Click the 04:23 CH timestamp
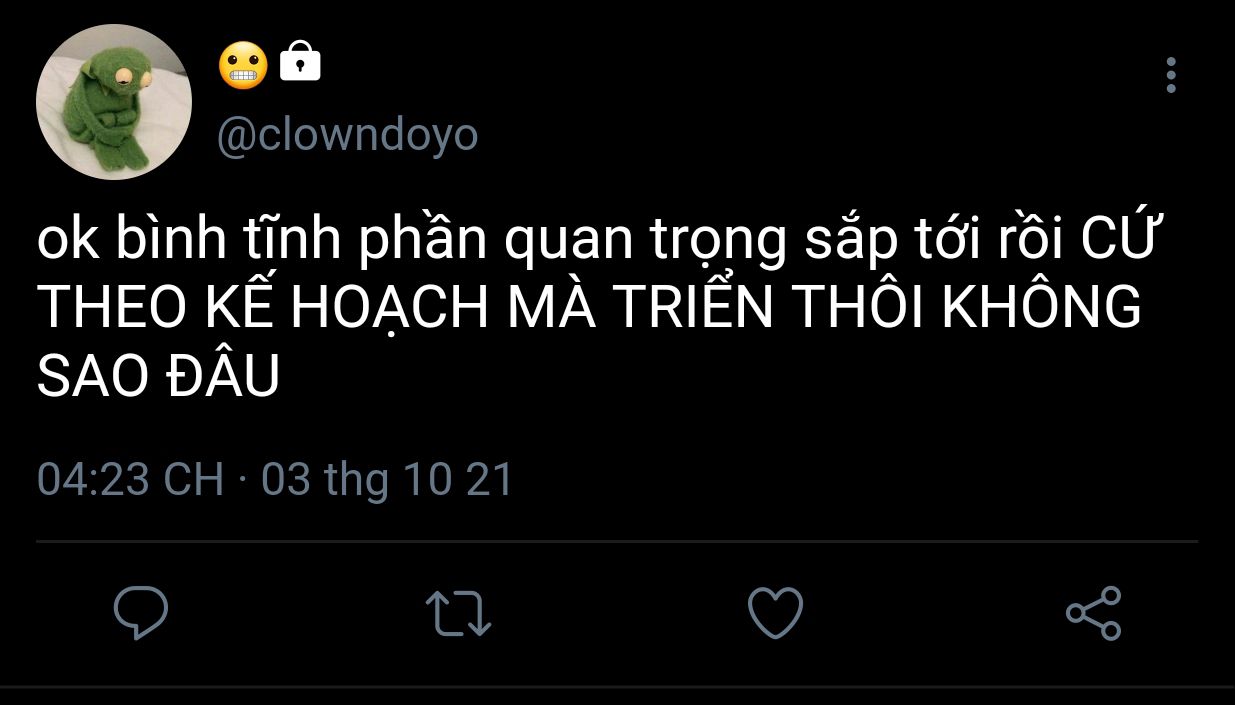The height and width of the screenshot is (705, 1235). 130,480
